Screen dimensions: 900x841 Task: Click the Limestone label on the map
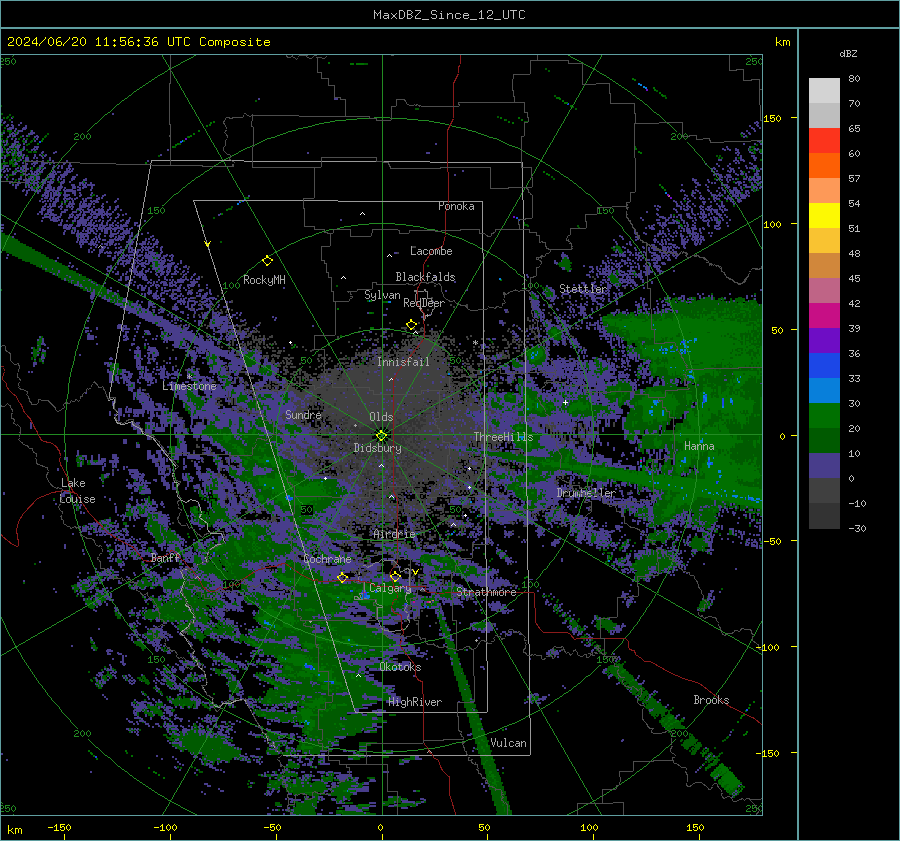189,386
